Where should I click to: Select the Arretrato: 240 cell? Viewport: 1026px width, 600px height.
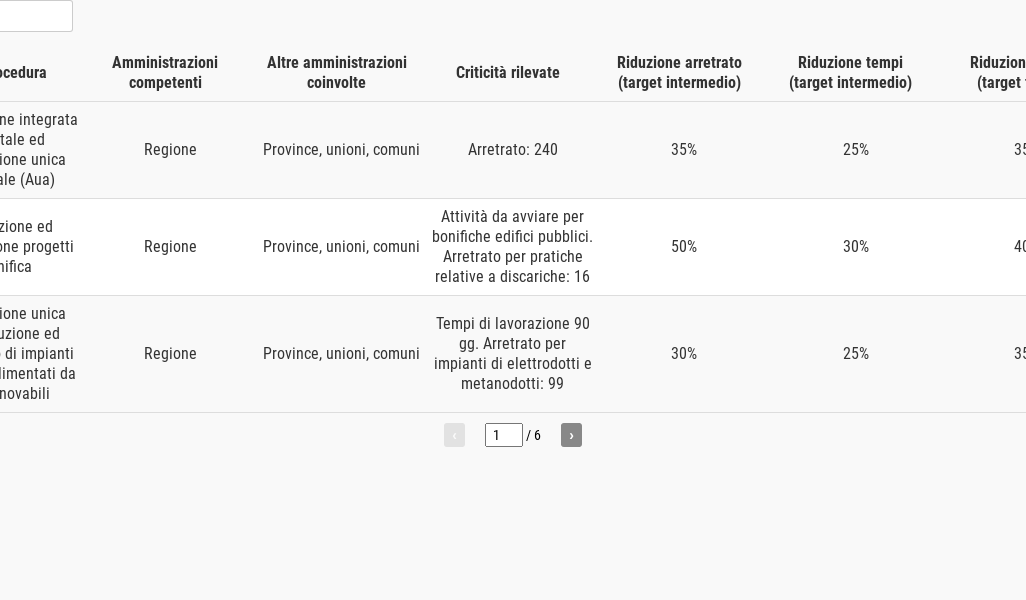[x=512, y=150]
